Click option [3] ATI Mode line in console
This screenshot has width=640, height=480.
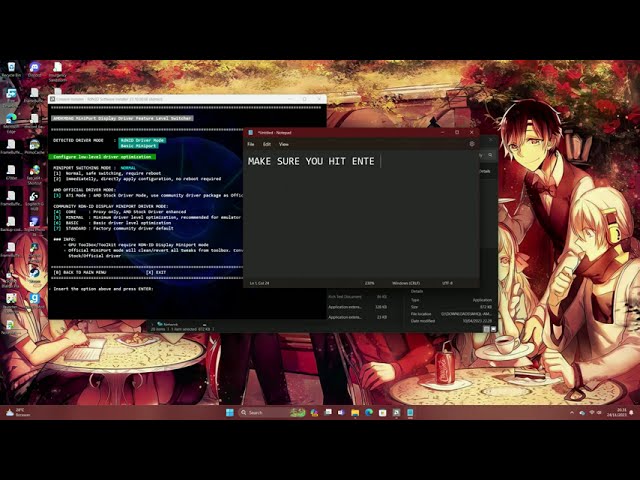(148, 195)
